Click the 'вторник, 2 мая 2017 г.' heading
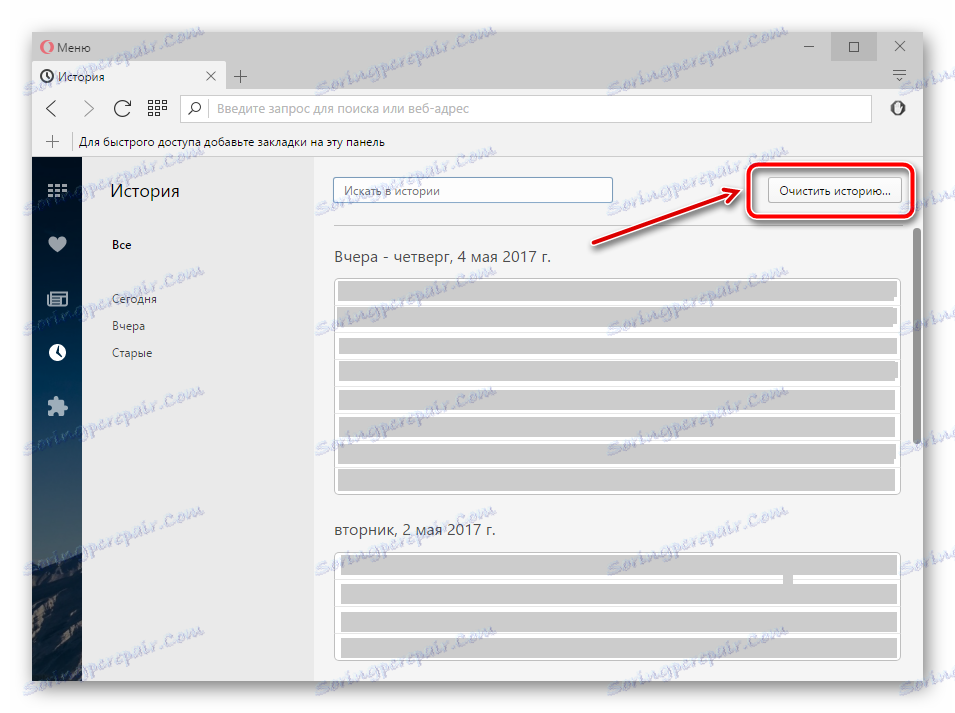 415,530
